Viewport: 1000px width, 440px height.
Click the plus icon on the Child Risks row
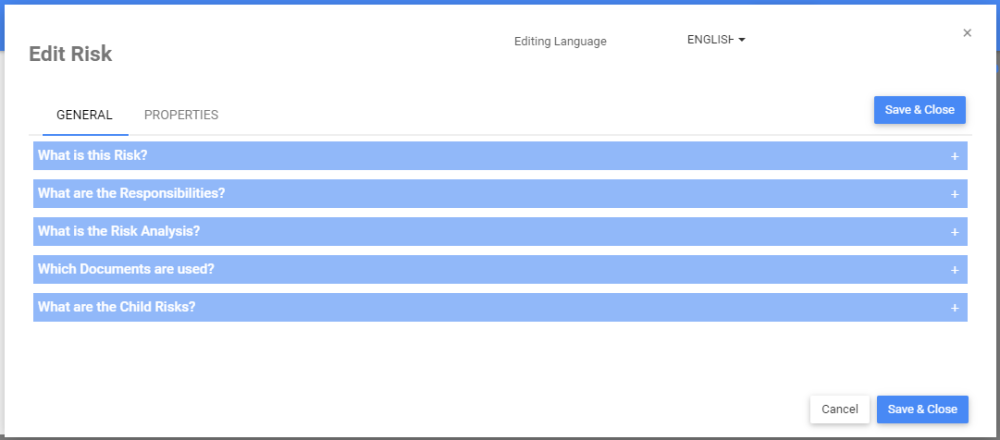click(x=954, y=308)
